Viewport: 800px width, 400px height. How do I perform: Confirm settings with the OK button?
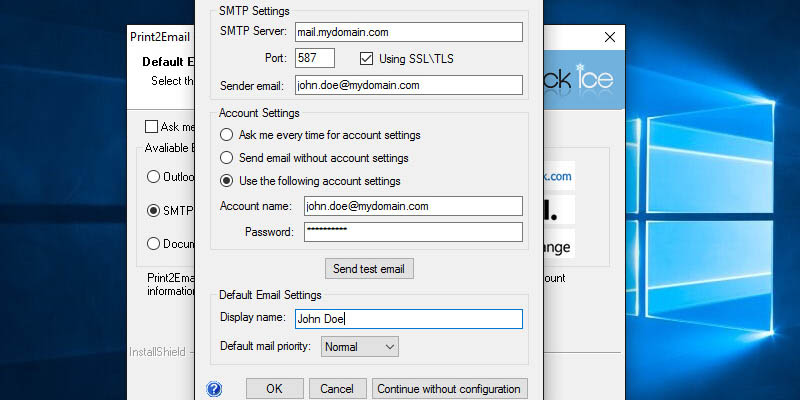274,389
